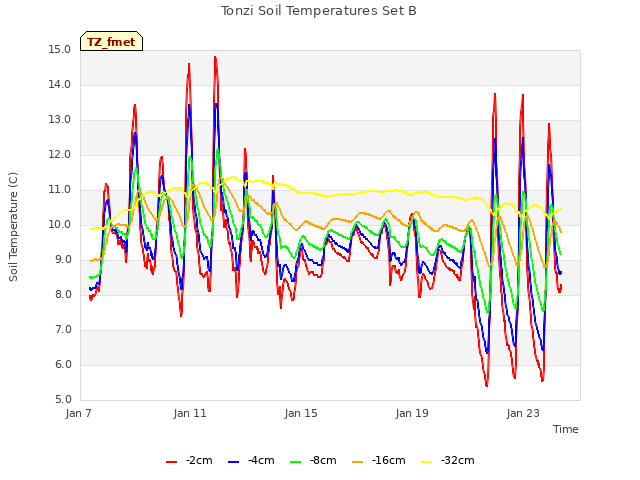Click the 10.0 y-axis tick label
The height and width of the screenshot is (480, 640).
(x=60, y=224)
